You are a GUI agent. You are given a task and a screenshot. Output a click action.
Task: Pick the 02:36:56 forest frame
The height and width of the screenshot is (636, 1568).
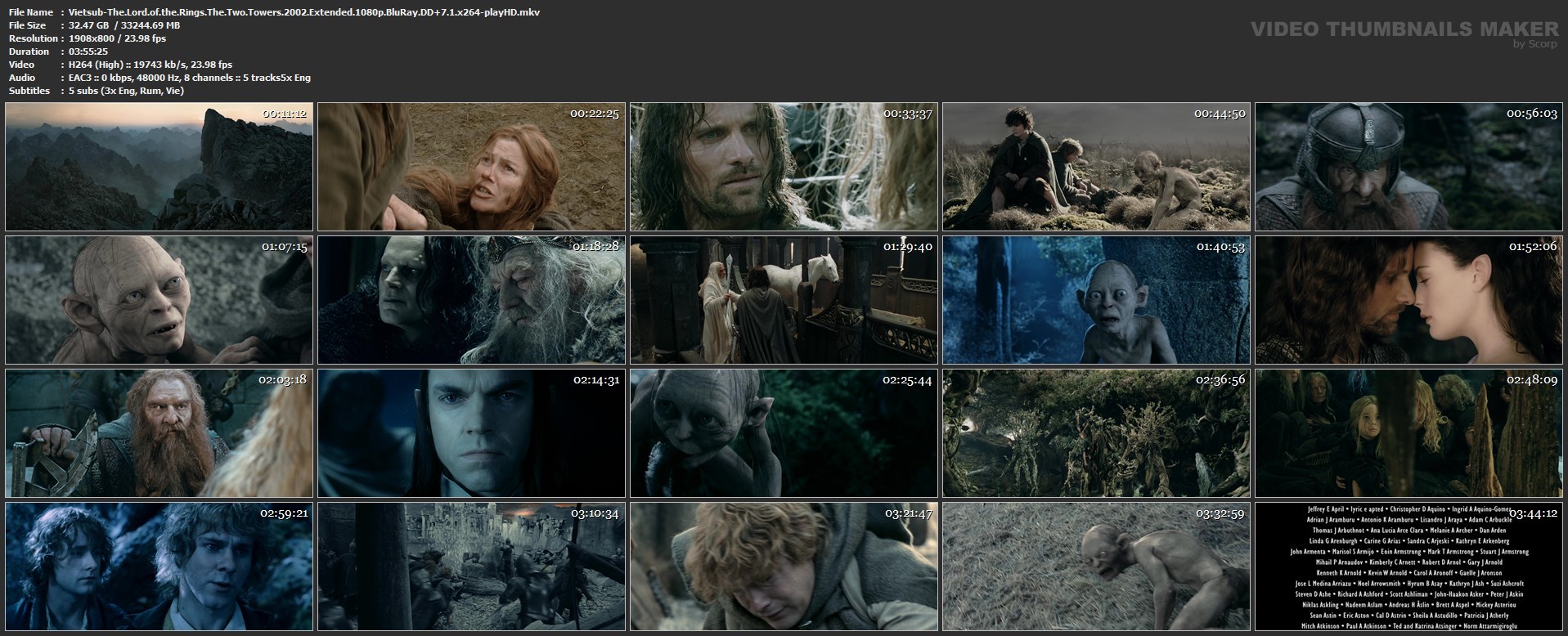pos(1096,433)
